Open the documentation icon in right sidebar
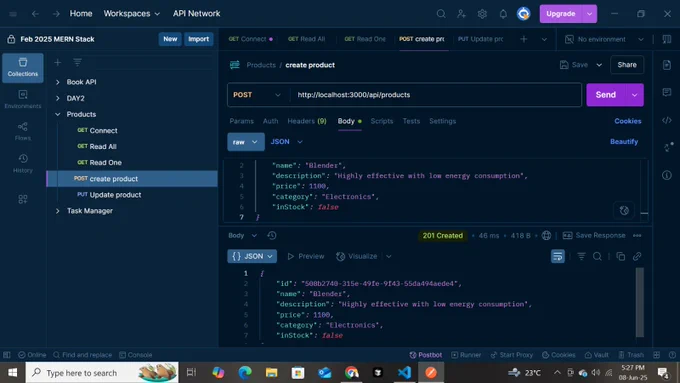Viewport: 680px width, 383px height. [667, 65]
